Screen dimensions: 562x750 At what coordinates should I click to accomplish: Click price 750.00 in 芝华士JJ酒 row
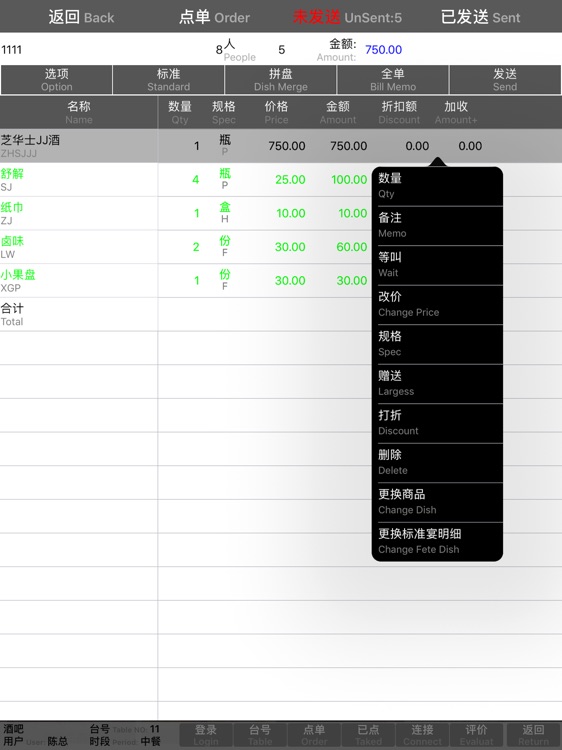pos(287,146)
